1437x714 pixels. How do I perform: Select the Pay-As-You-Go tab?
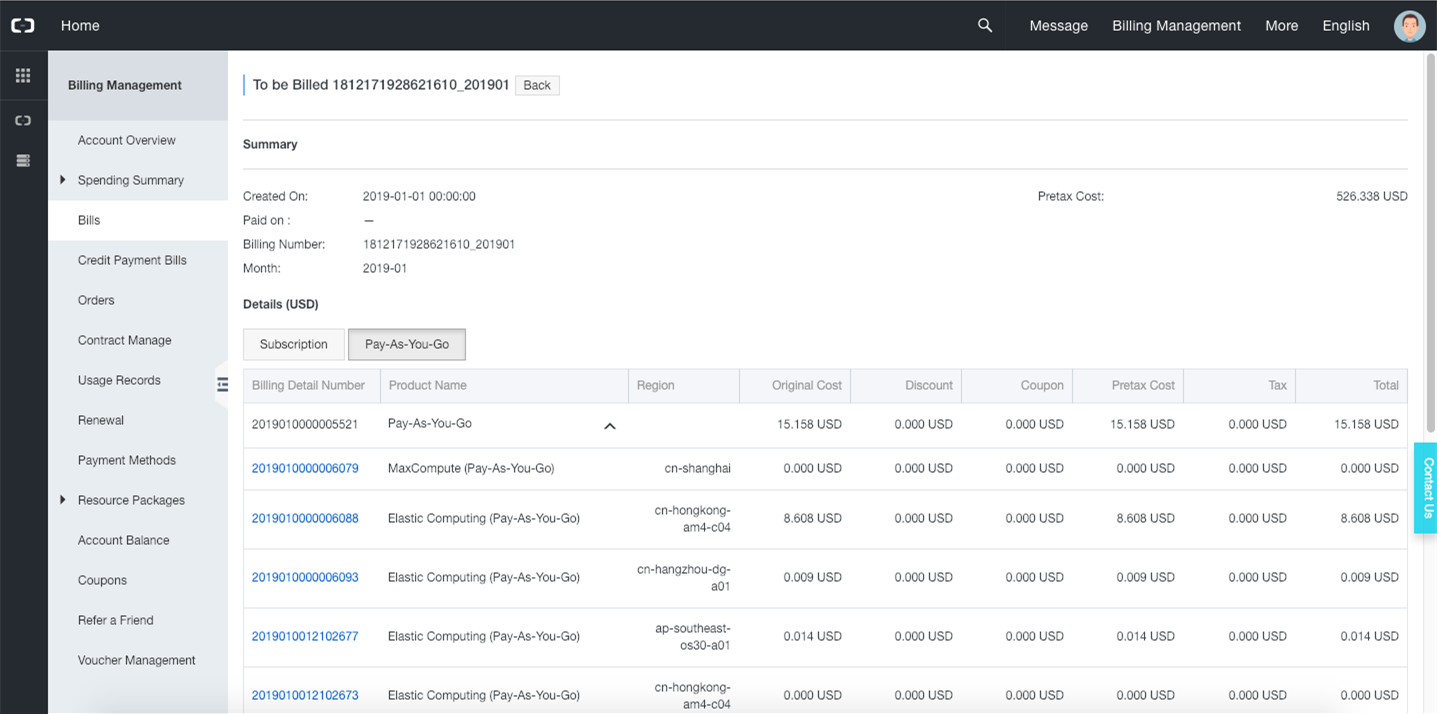click(407, 344)
